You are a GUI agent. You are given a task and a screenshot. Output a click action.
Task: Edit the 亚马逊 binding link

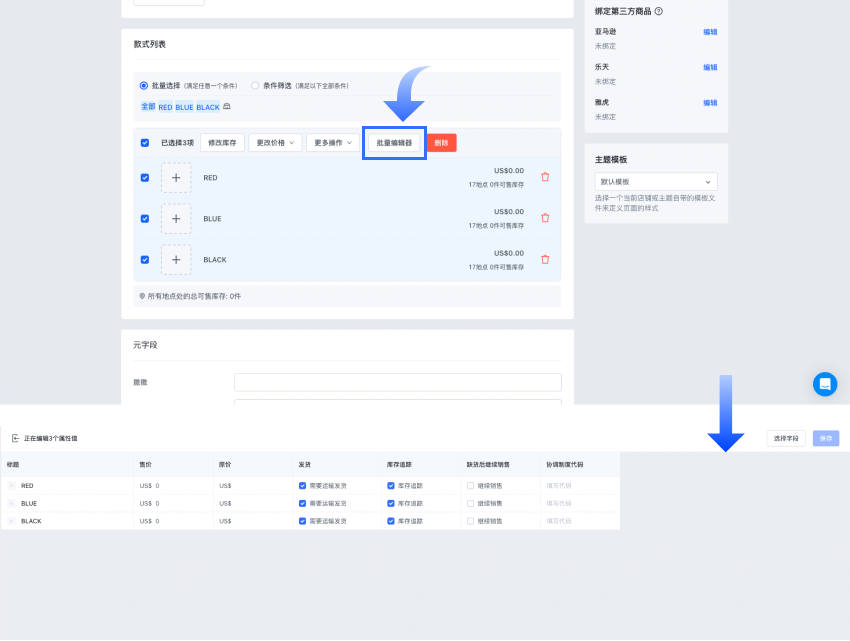point(710,32)
